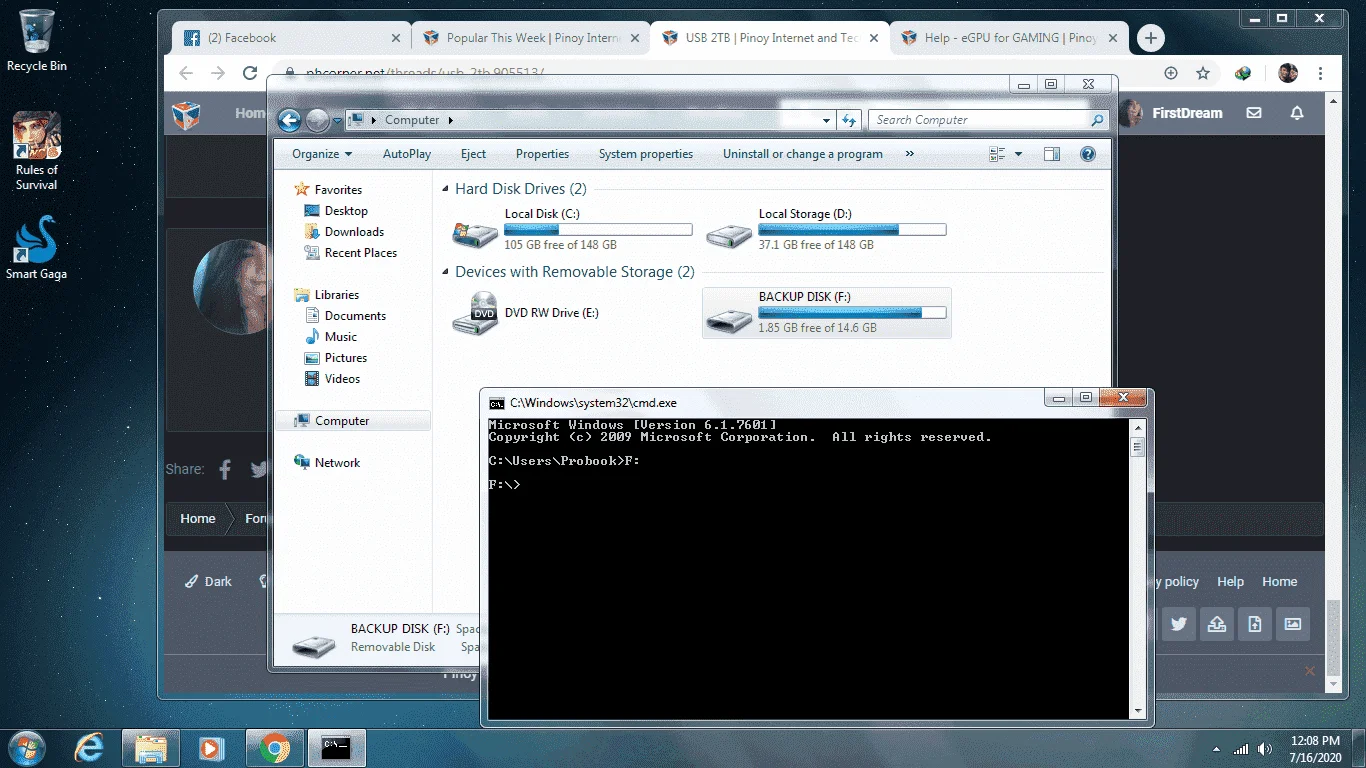Open Videos library in sidebar
1366x768 pixels.
[x=332, y=379]
